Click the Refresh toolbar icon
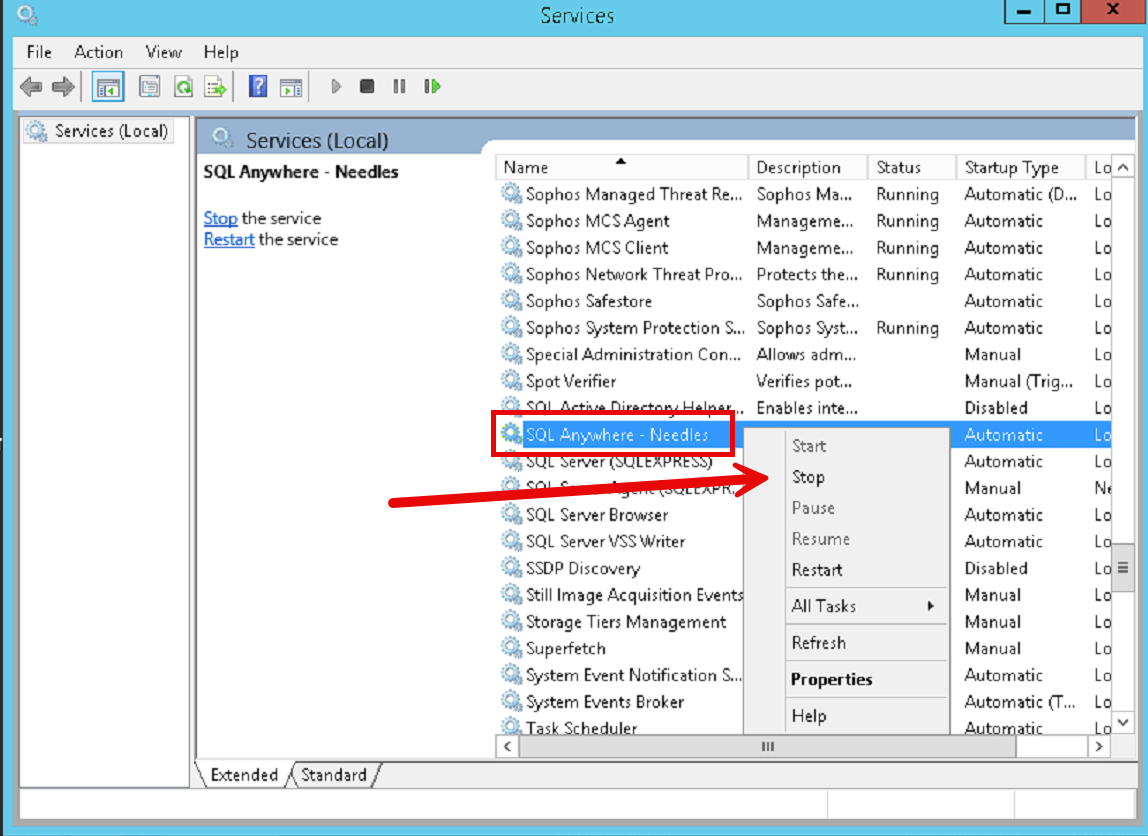The height and width of the screenshot is (836, 1148). [183, 87]
